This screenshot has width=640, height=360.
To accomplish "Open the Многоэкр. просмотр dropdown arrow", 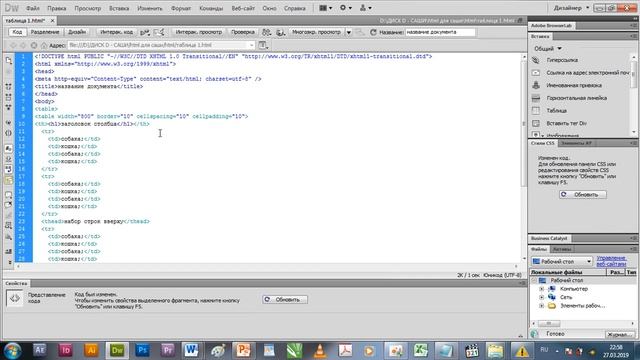I will 349,32.
